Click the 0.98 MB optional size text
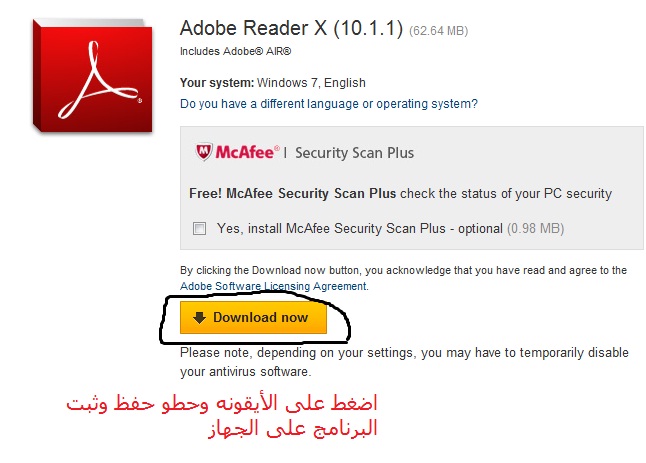 [535, 228]
